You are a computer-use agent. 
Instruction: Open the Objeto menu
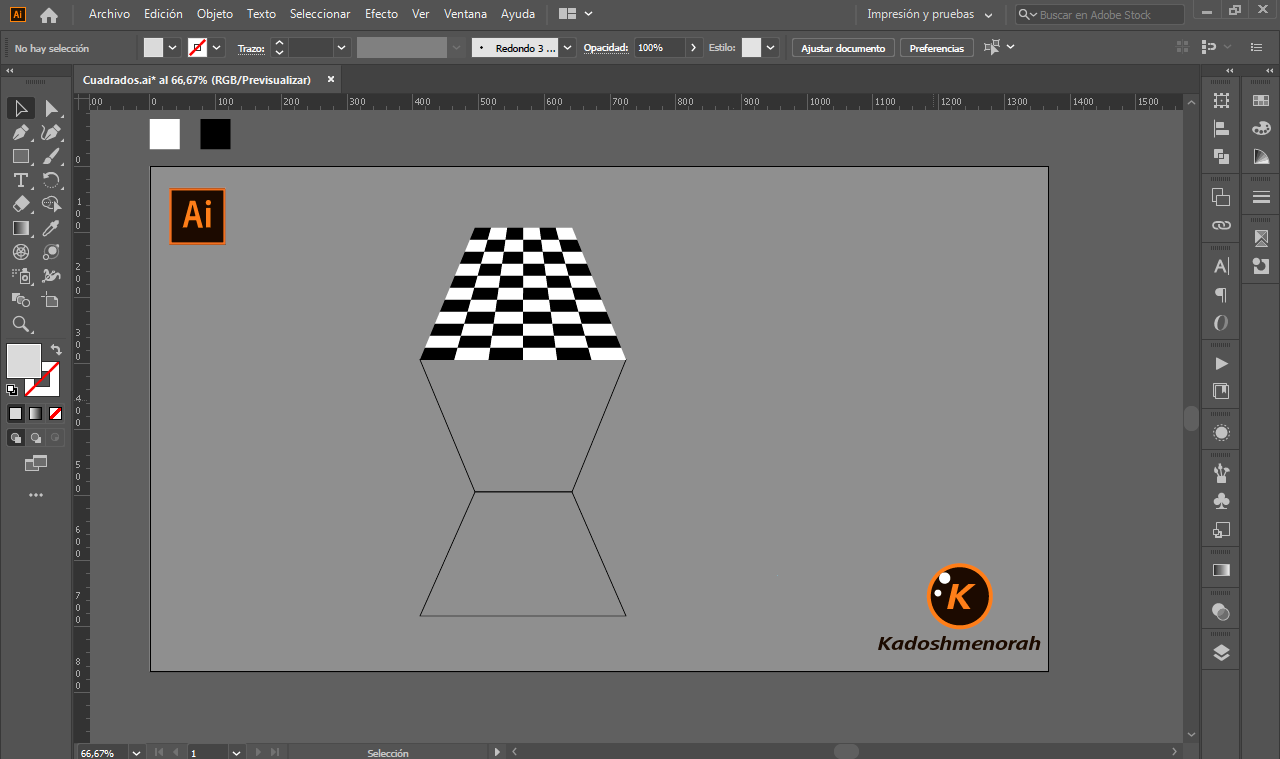point(215,14)
